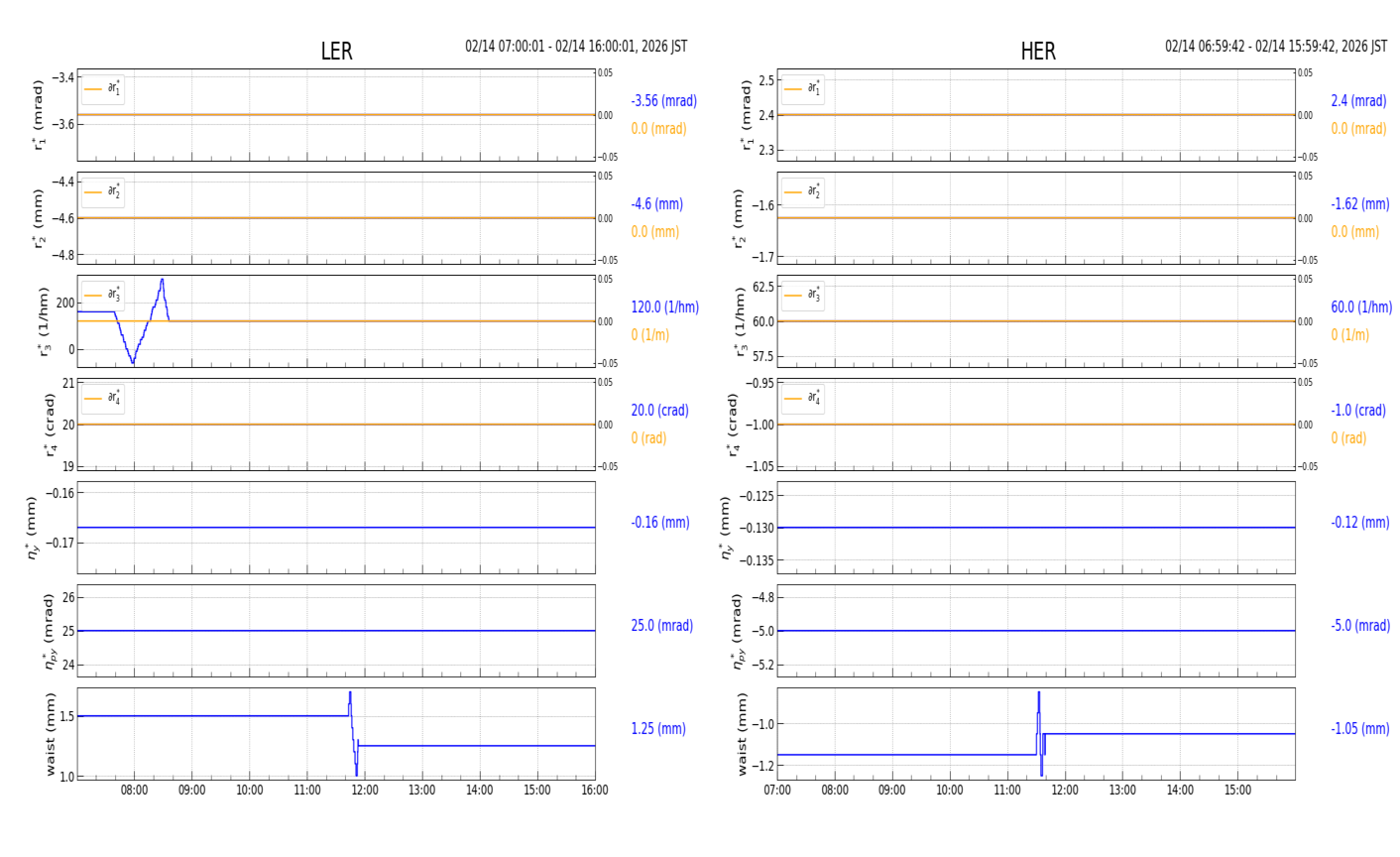Click the 16:00 tick on LER time axis
This screenshot has height=857, width=1400.
(594, 791)
